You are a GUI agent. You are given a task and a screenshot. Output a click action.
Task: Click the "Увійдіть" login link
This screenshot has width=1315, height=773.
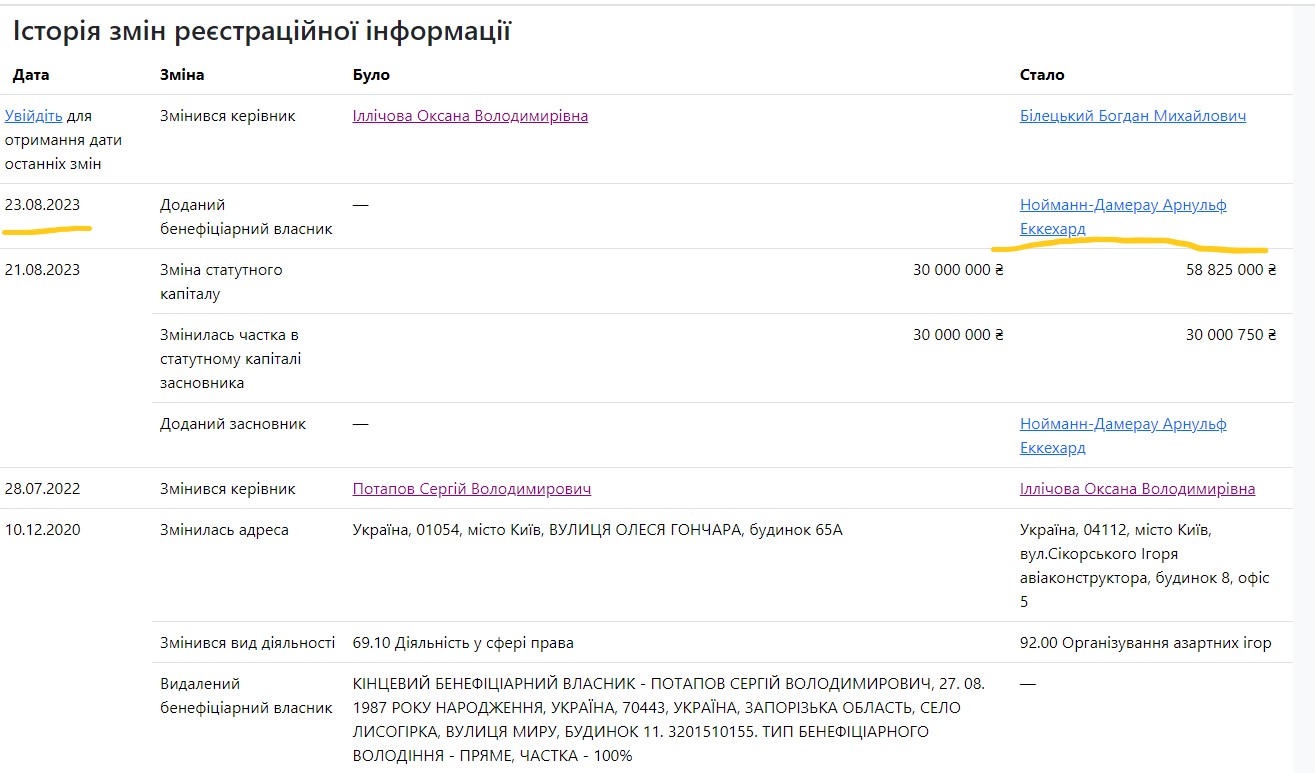pos(33,116)
